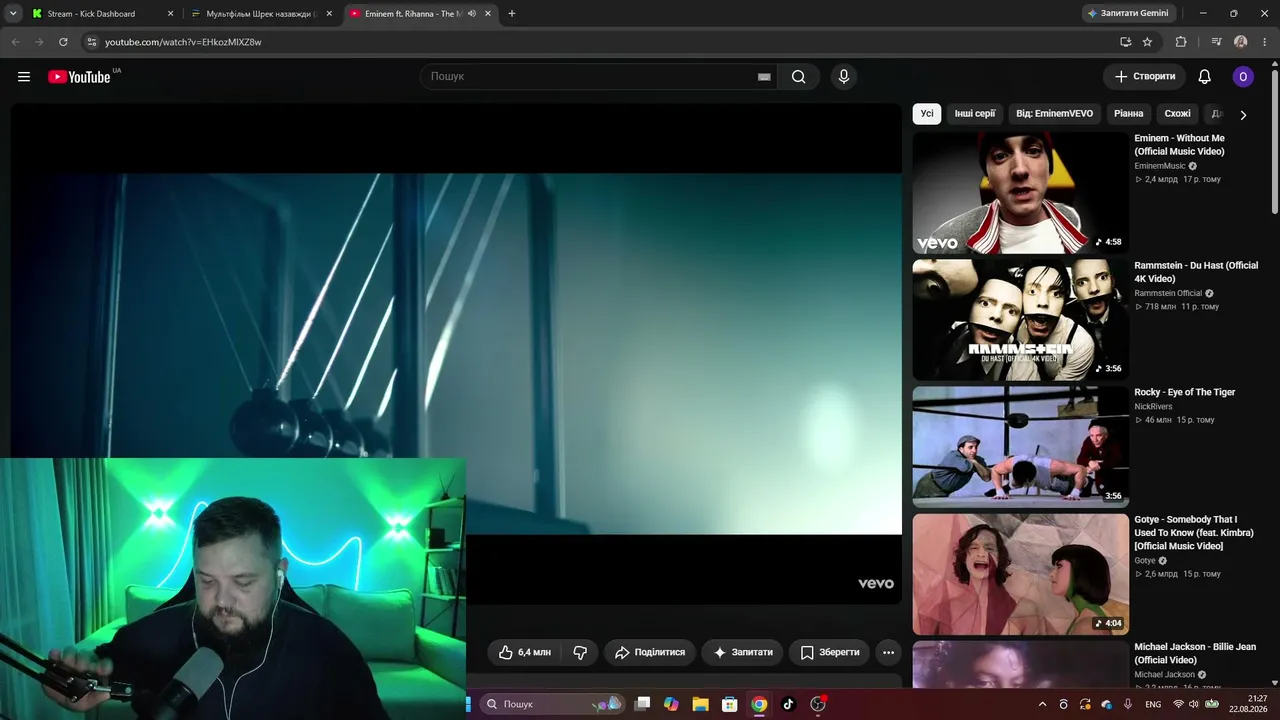Open a new browser tab
Screen dimensions: 1280x720
tap(512, 14)
